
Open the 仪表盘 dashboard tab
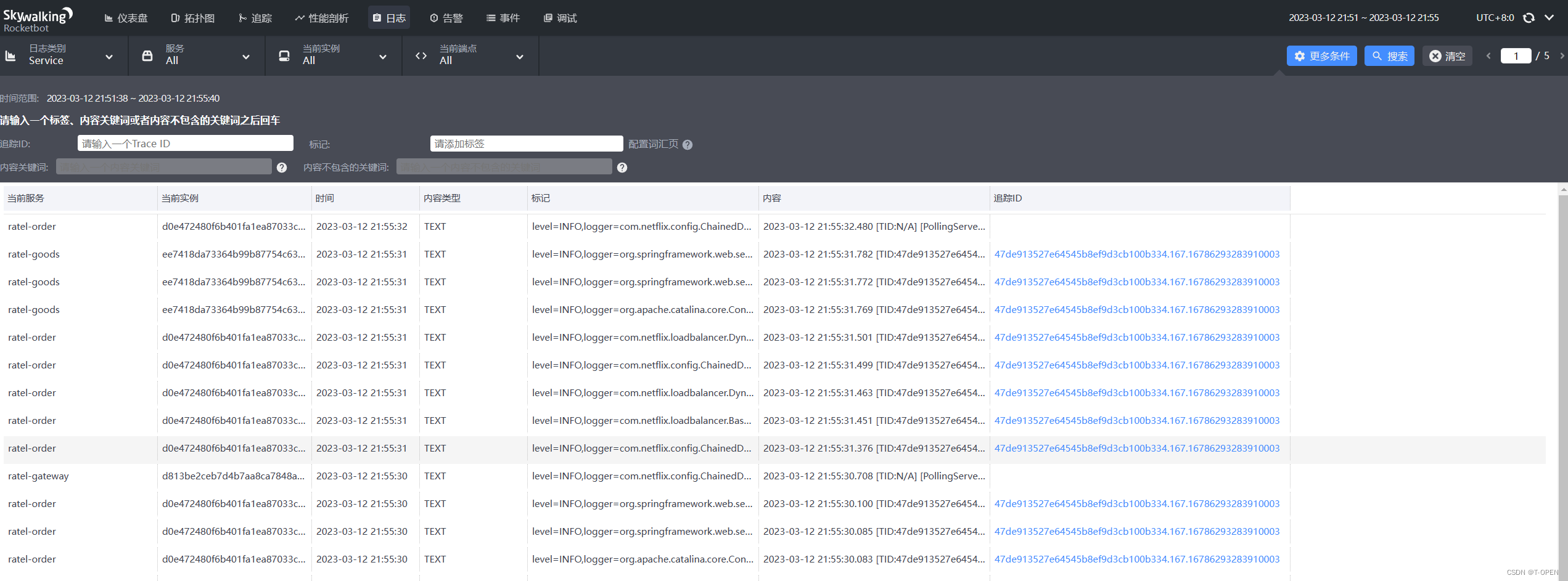click(126, 18)
